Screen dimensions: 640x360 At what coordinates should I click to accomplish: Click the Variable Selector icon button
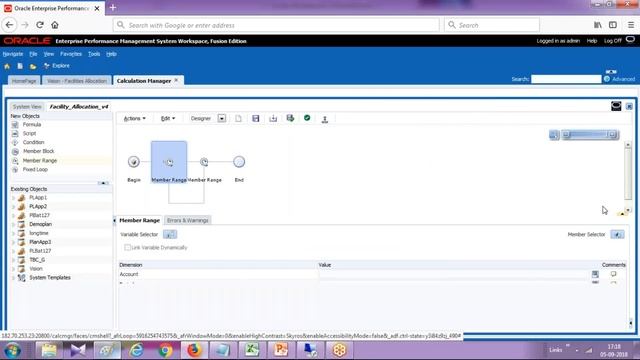pyautogui.click(x=170, y=234)
